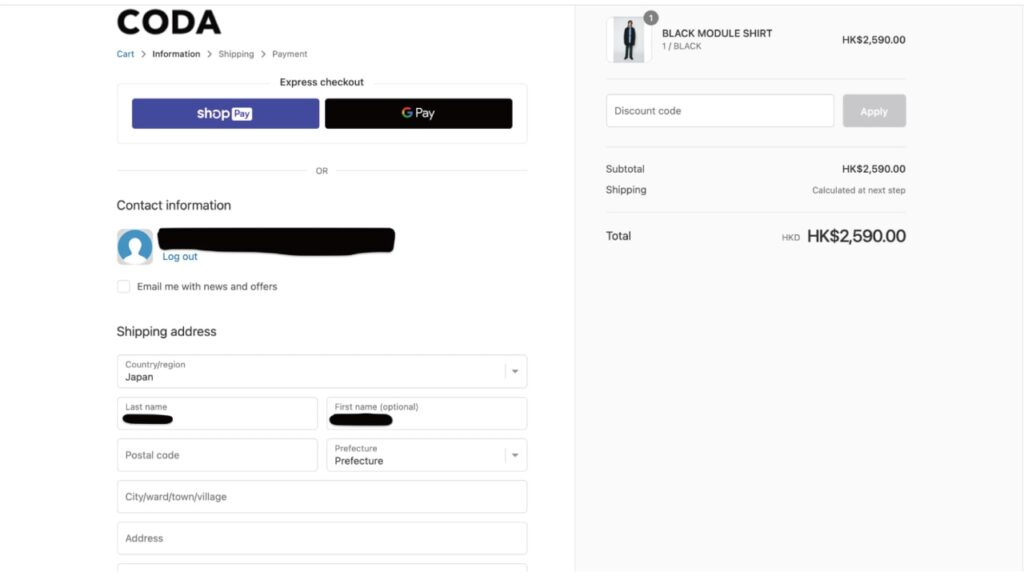This screenshot has height=576, width=1024.
Task: Click the Last name field
Action: click(217, 413)
